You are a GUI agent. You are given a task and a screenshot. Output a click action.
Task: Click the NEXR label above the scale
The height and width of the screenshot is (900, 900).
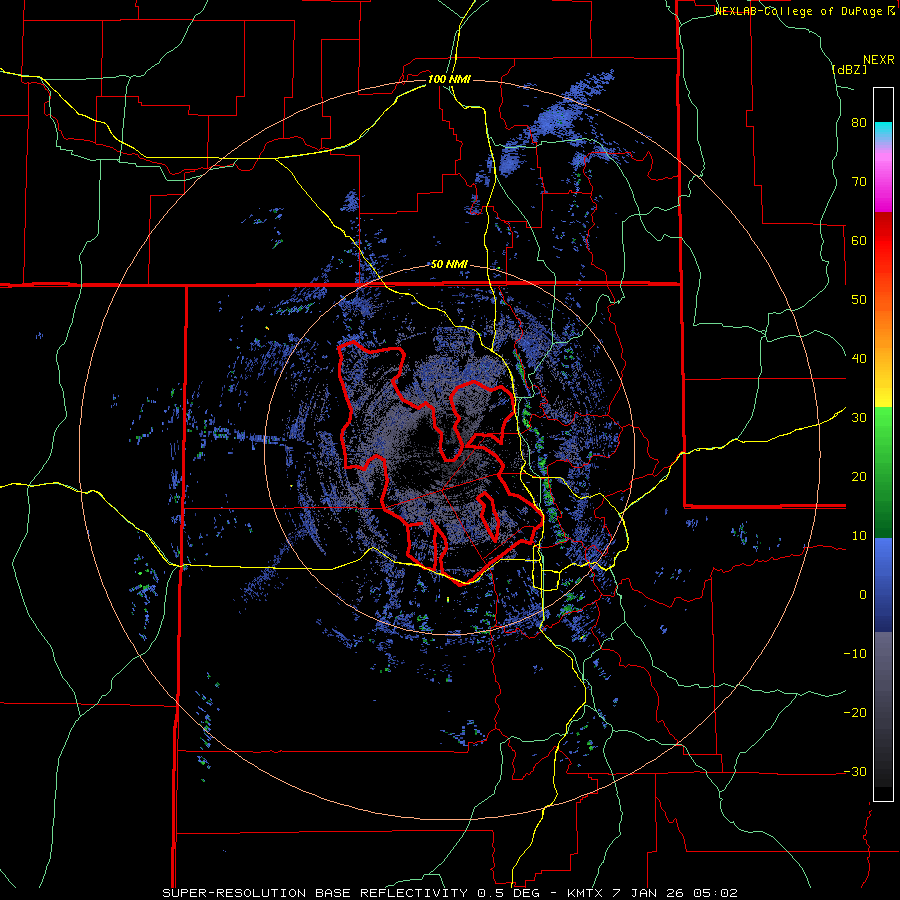point(878,60)
